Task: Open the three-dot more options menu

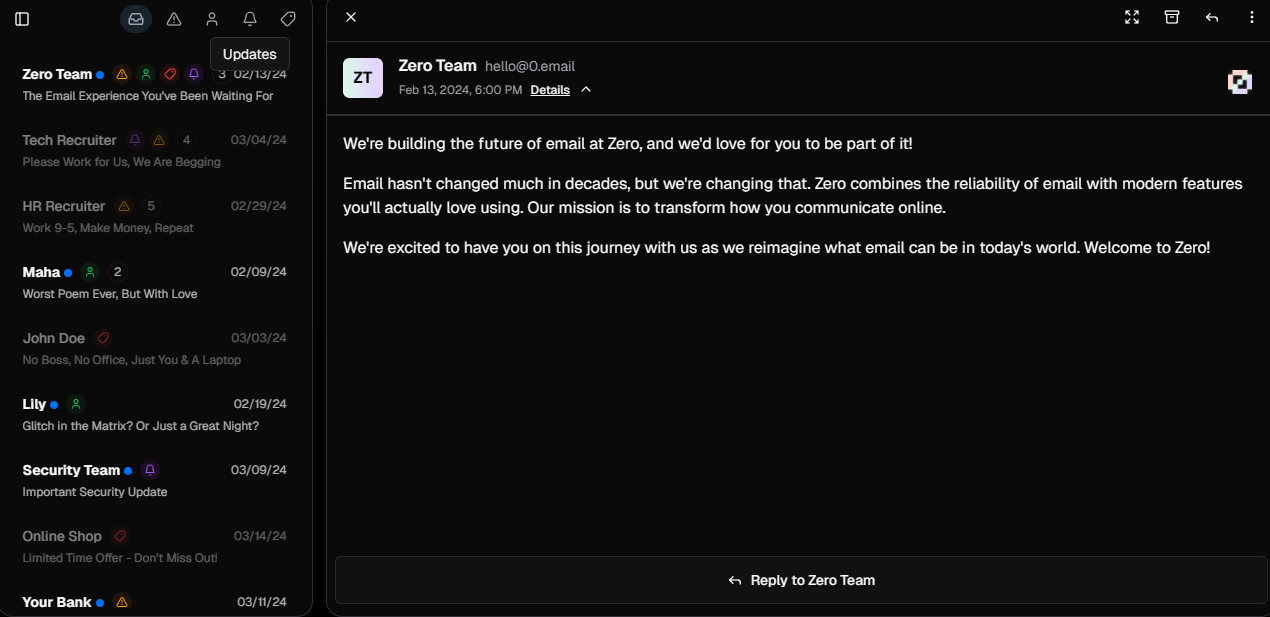Action: click(x=1252, y=17)
